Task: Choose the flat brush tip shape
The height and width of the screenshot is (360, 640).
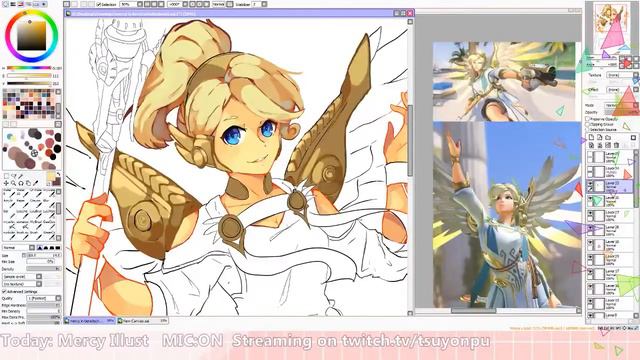Action: pos(58,248)
